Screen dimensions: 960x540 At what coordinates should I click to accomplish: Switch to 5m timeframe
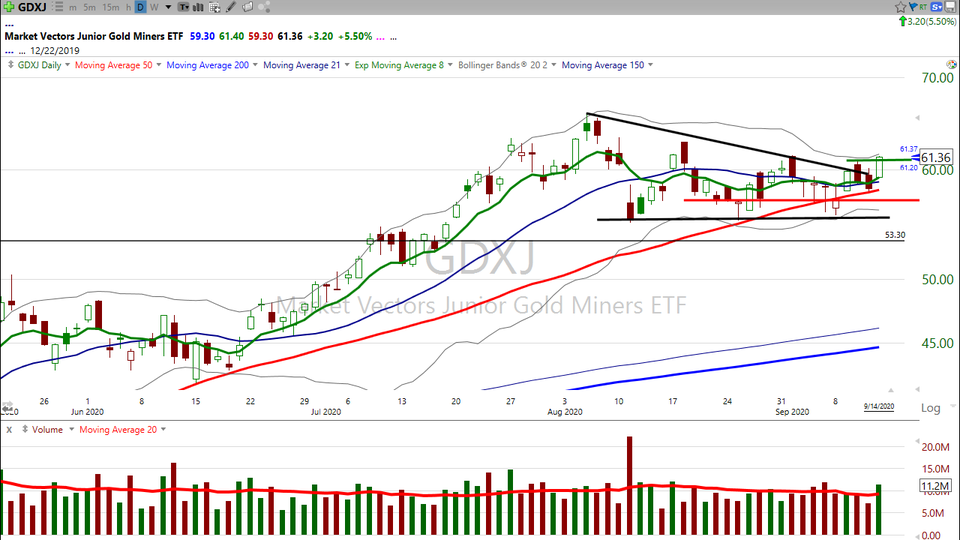[x=89, y=7]
